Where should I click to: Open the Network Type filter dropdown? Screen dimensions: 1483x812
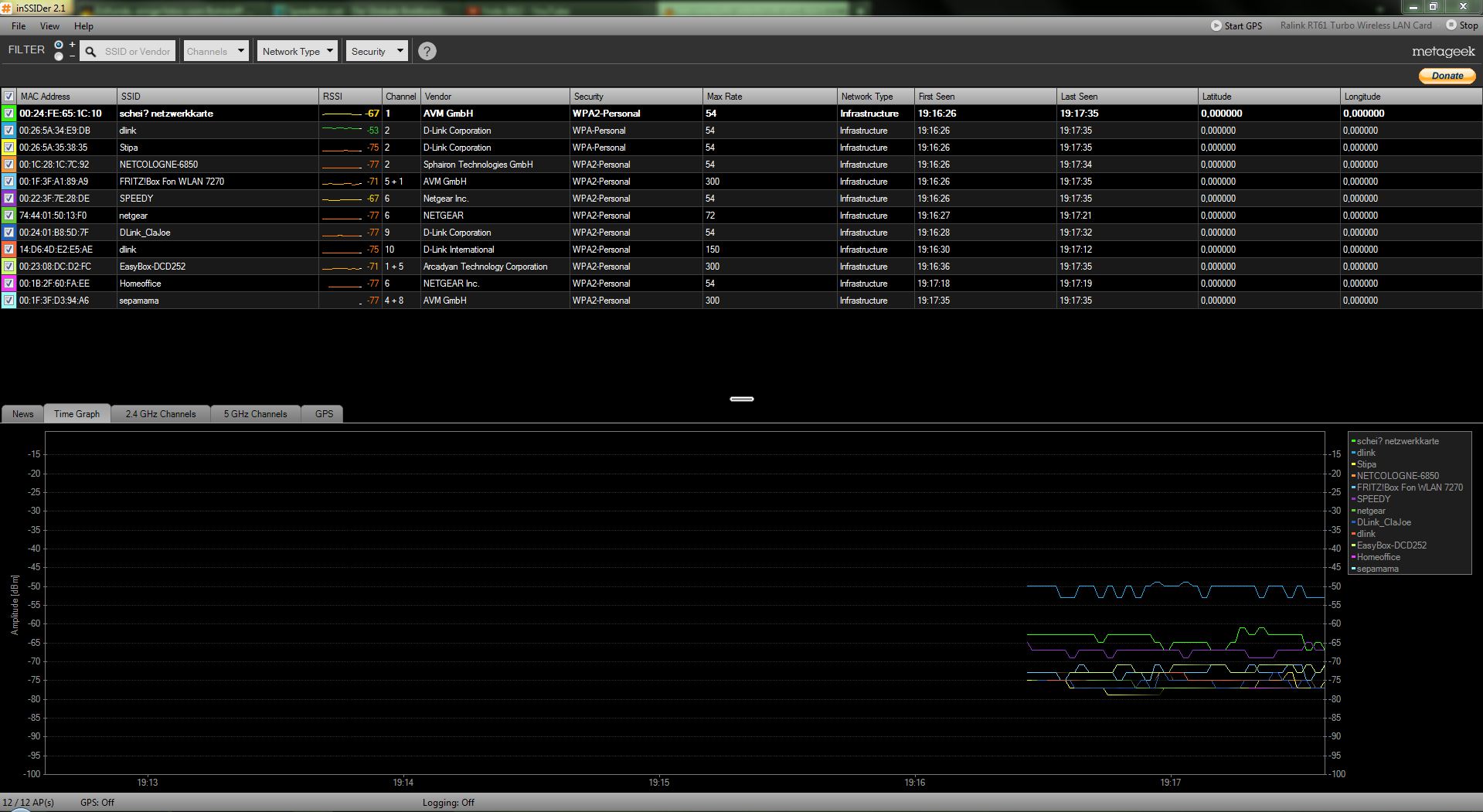[x=298, y=52]
